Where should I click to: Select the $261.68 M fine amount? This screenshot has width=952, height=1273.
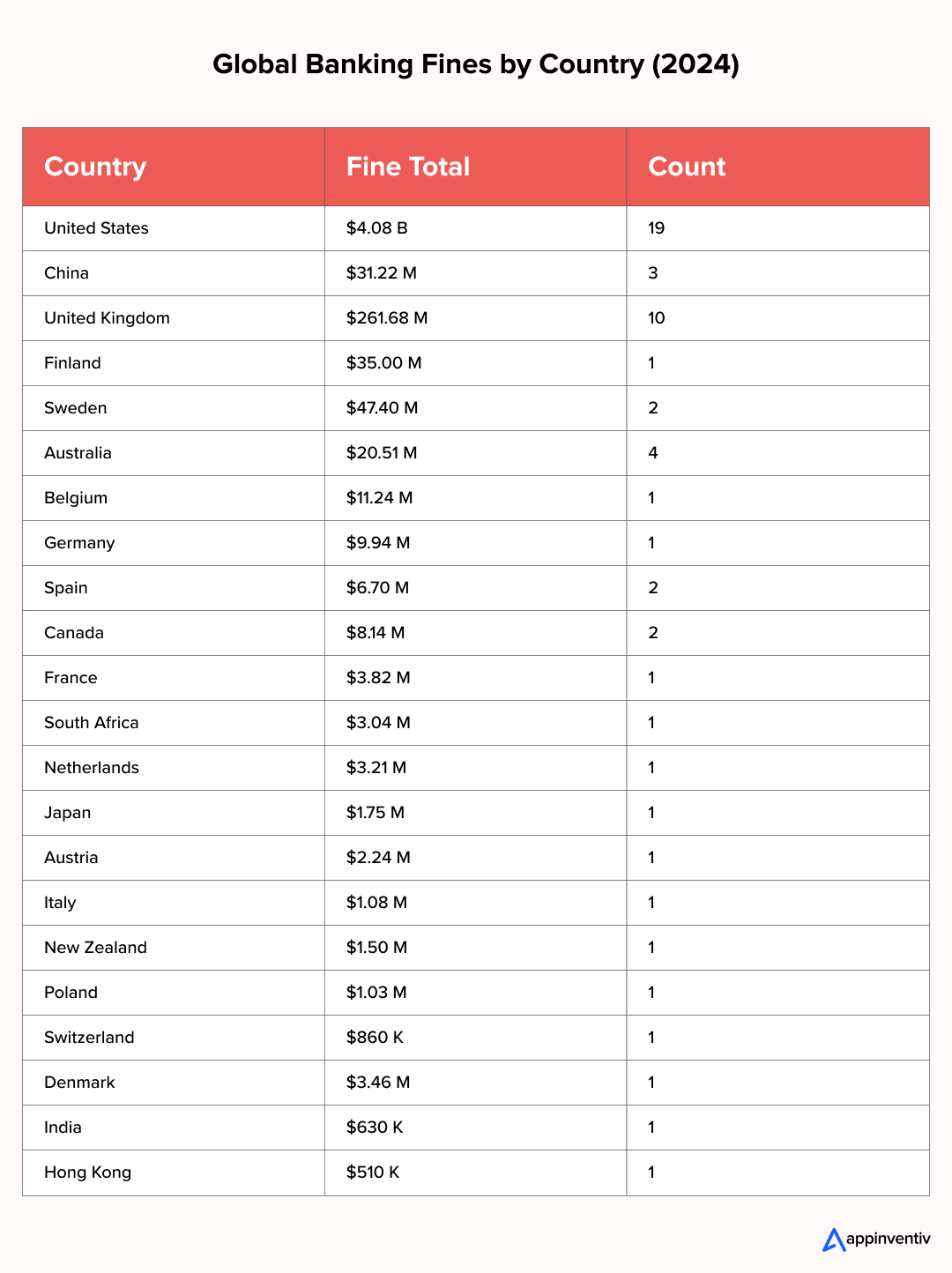click(x=386, y=318)
